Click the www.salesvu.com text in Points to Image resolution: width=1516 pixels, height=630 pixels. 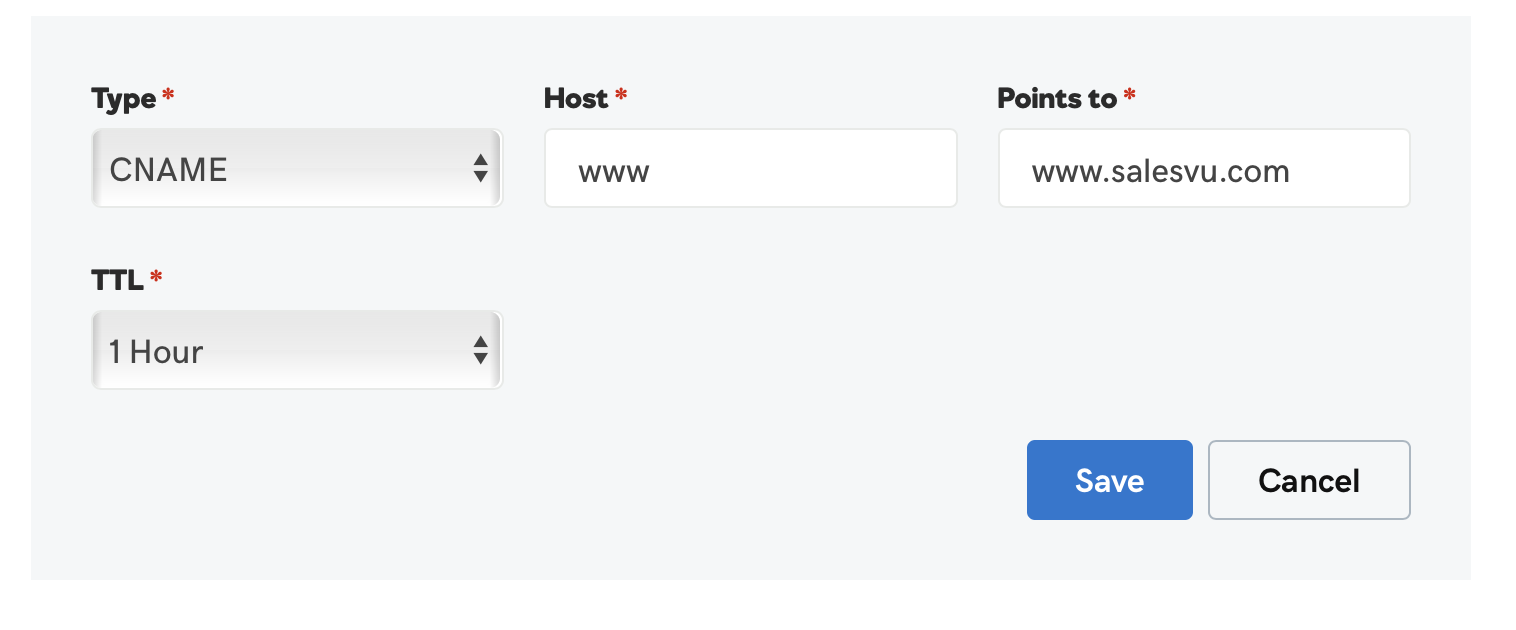pos(1160,171)
